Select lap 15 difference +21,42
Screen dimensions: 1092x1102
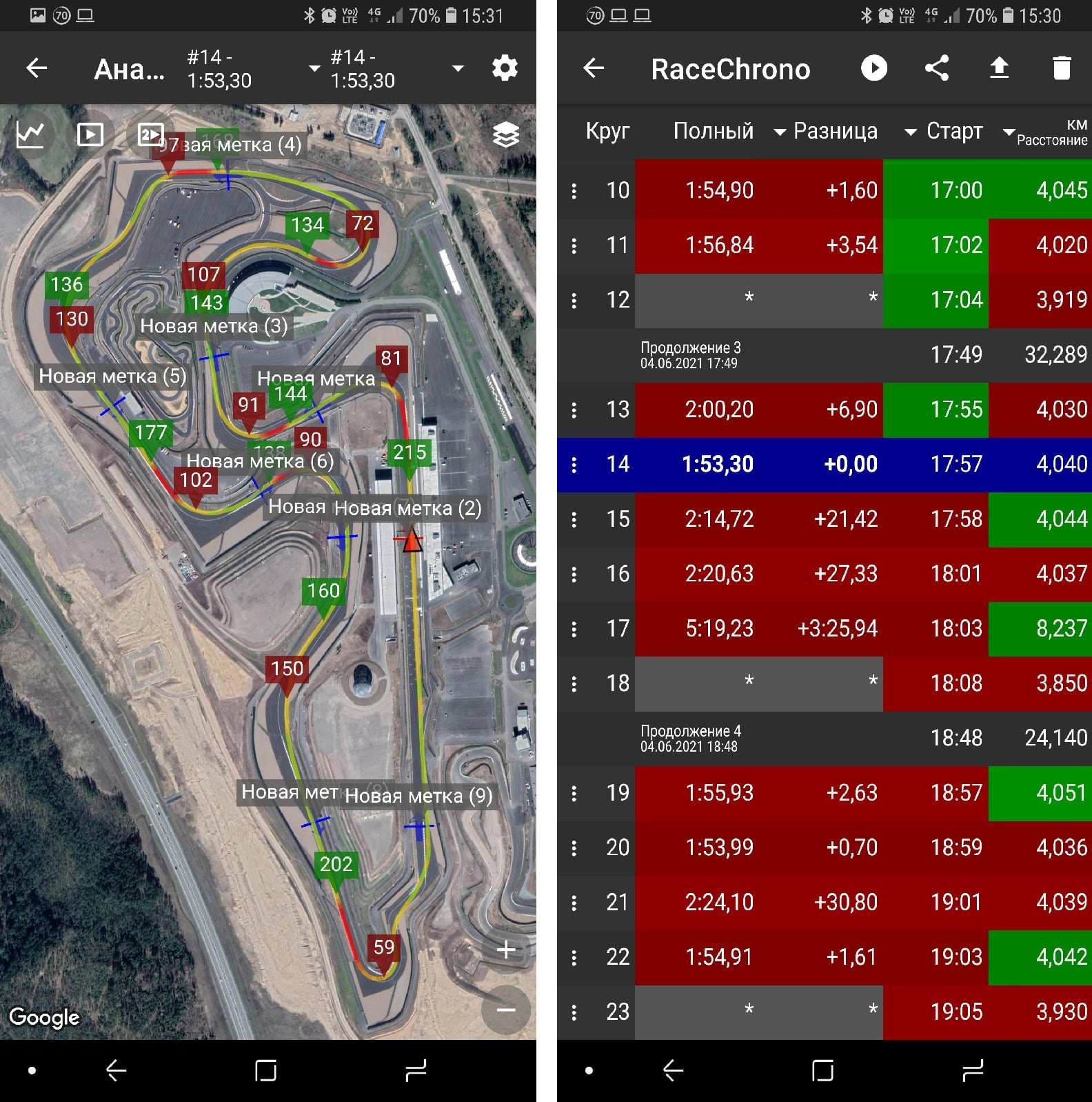tap(846, 519)
